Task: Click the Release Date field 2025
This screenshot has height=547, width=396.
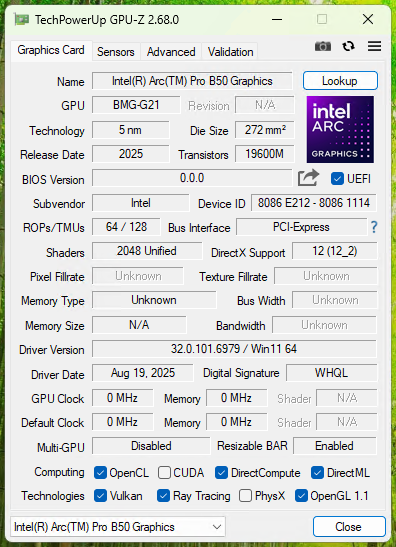Action: 130,154
